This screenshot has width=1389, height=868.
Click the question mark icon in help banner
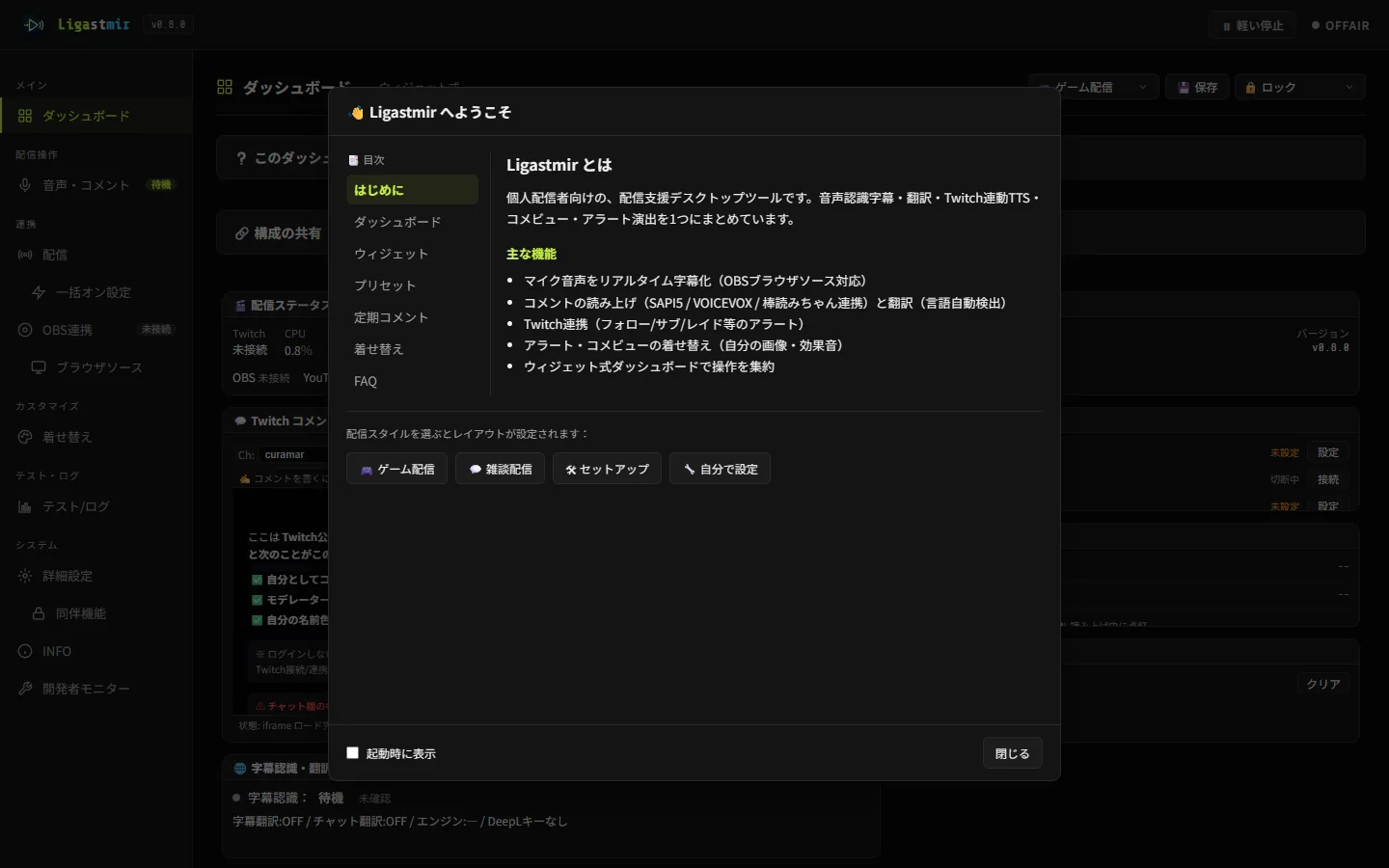click(241, 158)
